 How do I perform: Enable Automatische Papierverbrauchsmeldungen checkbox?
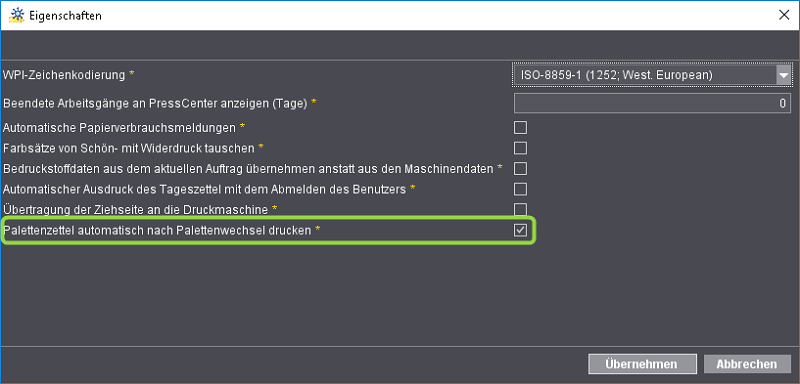(520, 127)
